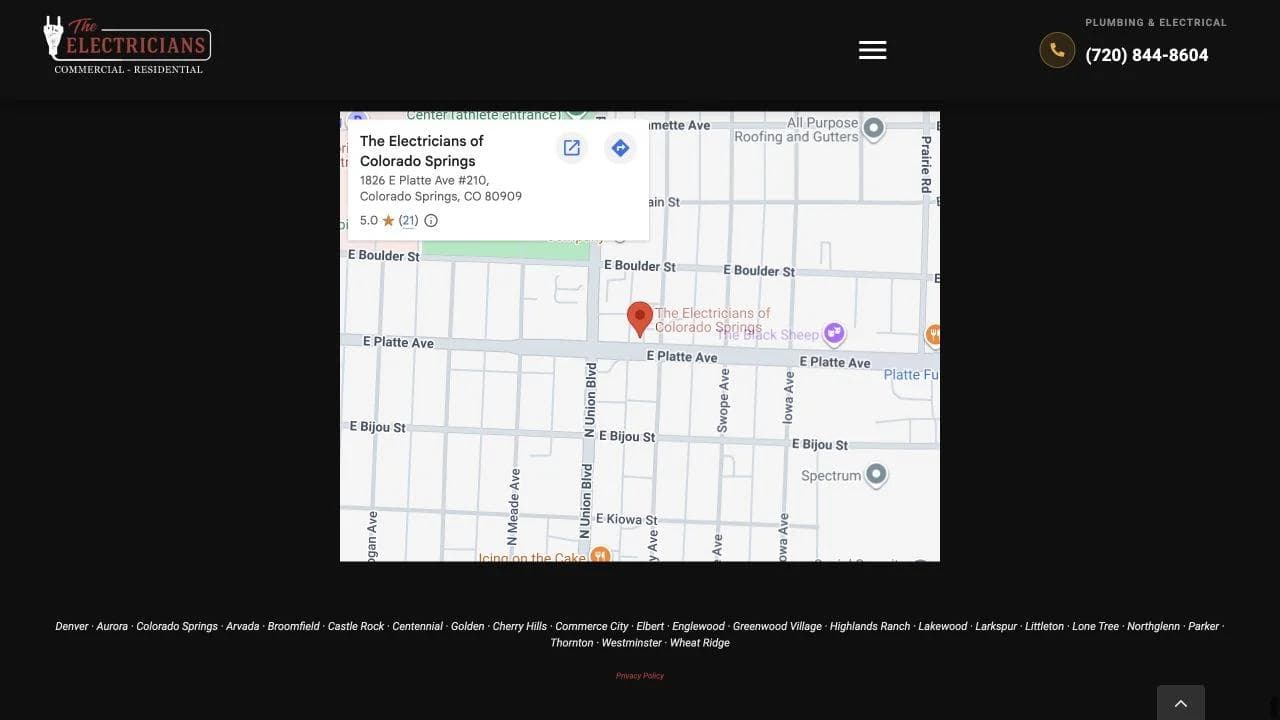The image size is (1280, 720).
Task: Select All Purpose Roofing and Gutters marker
Action: pos(874,128)
